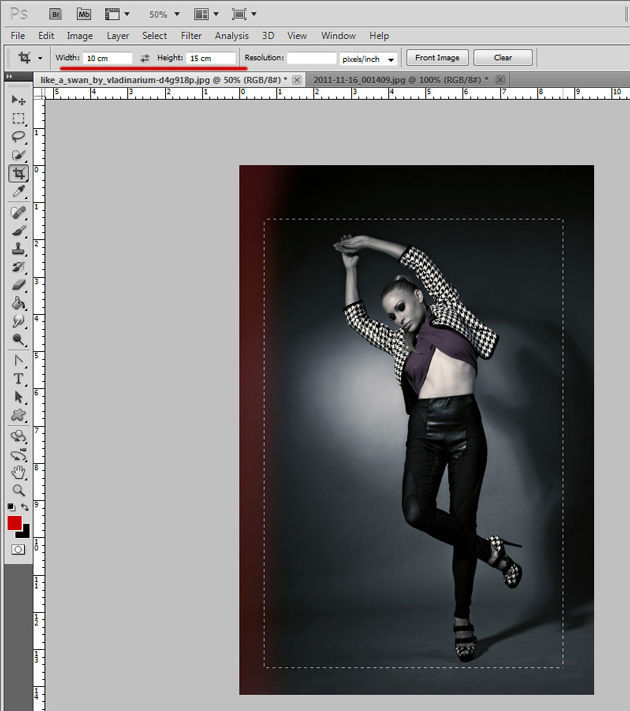Close the like_a_swan document tab
This screenshot has height=711, width=630.
tap(297, 80)
